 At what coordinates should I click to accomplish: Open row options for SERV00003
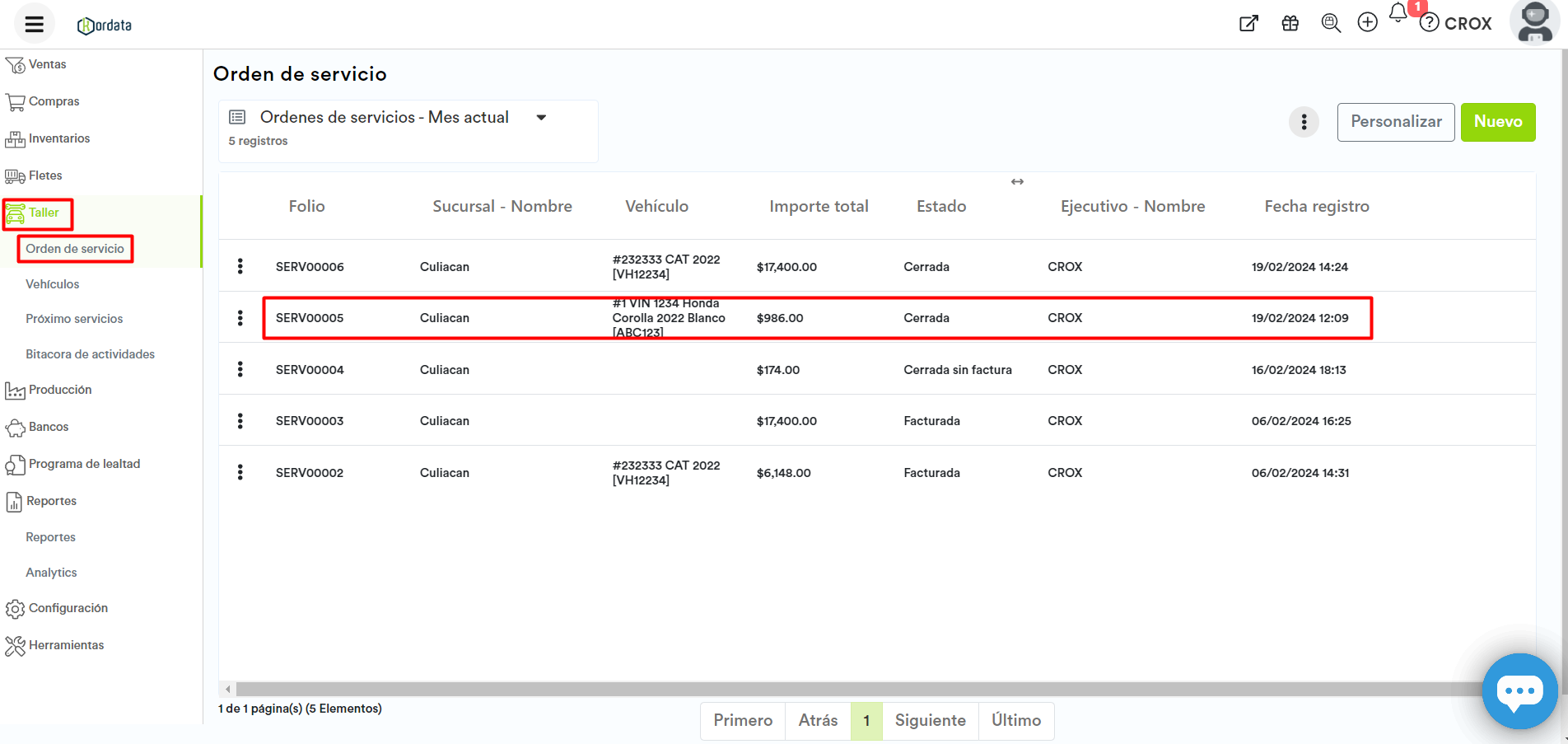(240, 421)
